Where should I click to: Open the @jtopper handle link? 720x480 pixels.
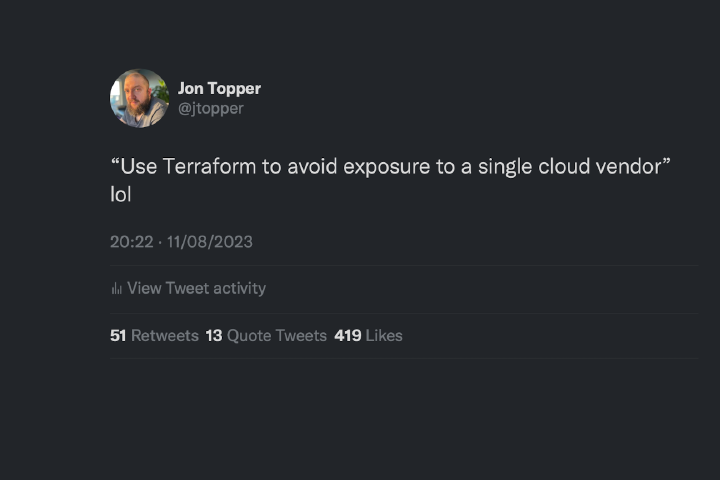(x=210, y=108)
